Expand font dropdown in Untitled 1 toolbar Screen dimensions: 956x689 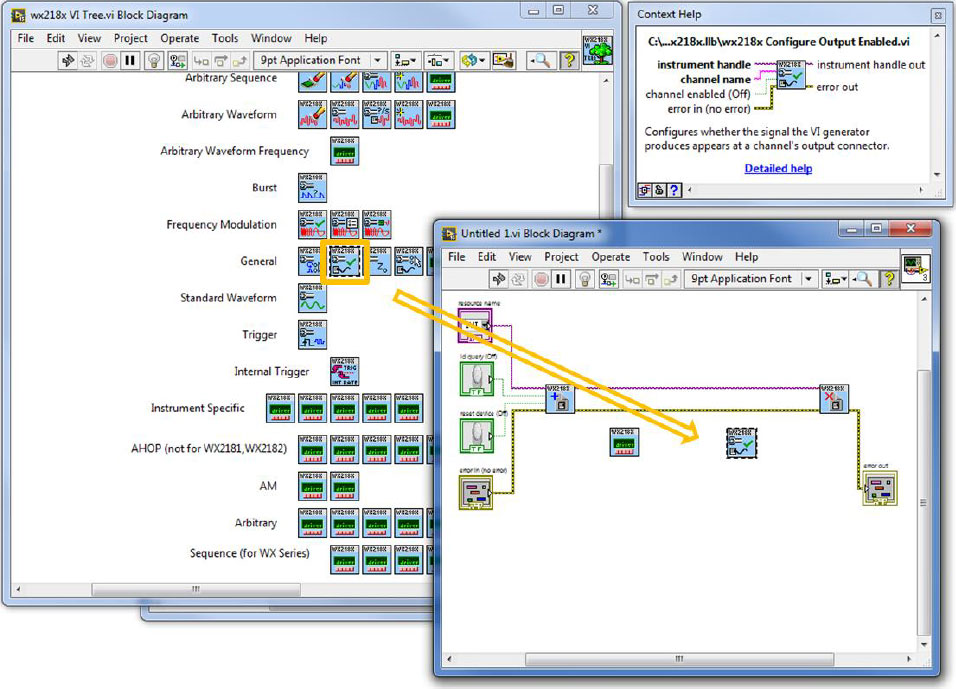808,279
